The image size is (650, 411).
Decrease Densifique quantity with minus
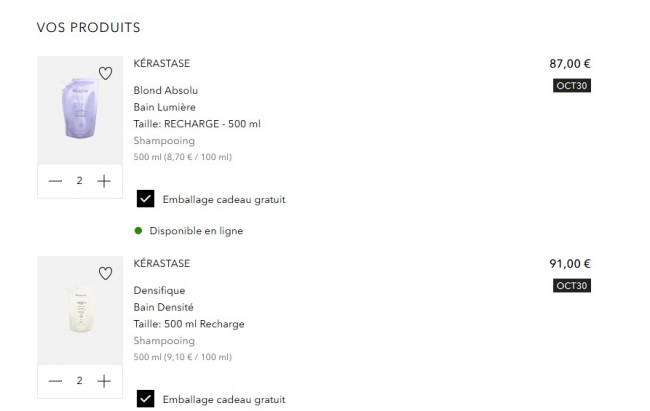pyautogui.click(x=55, y=381)
